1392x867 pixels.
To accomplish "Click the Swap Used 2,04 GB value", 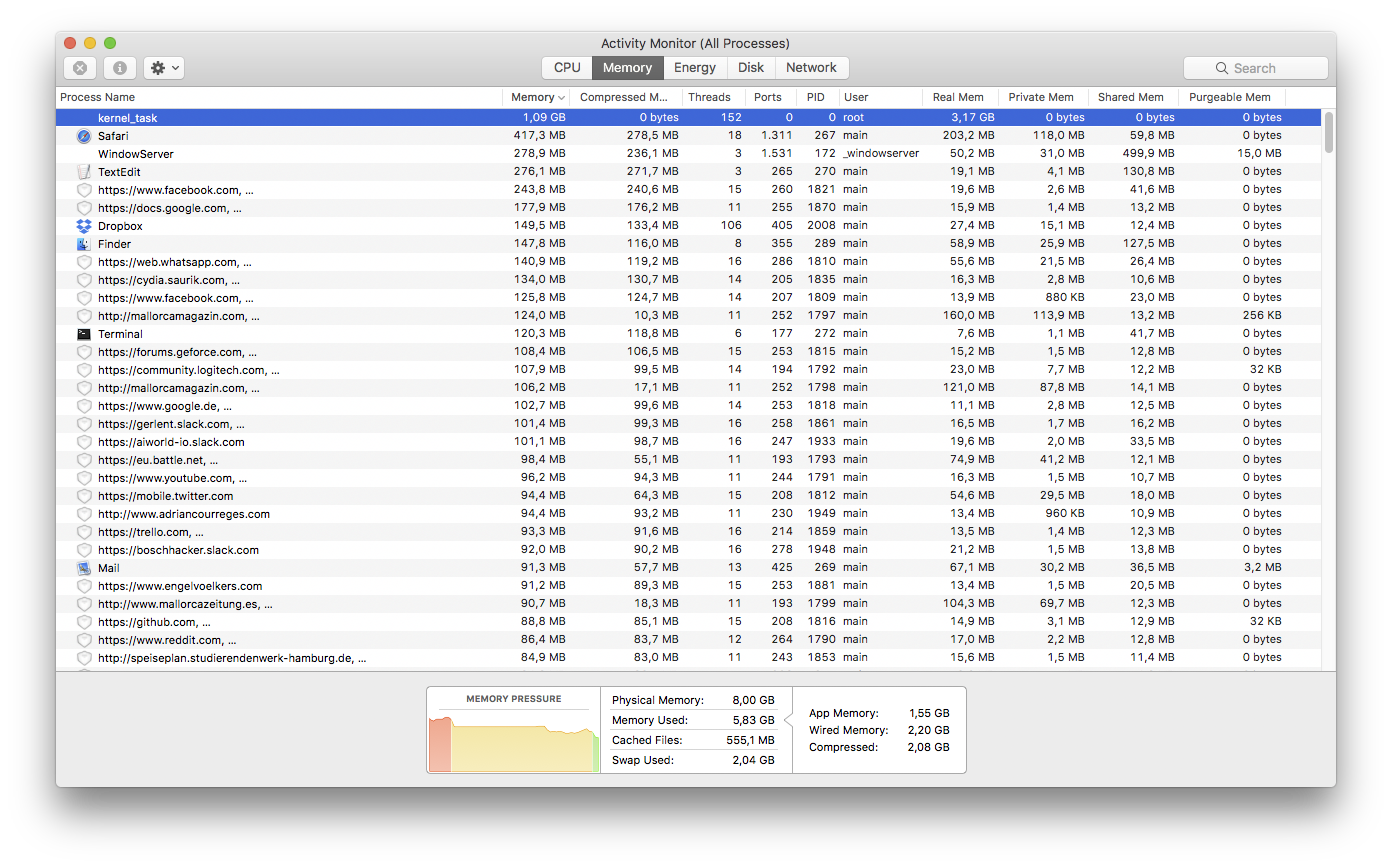I will [x=753, y=760].
